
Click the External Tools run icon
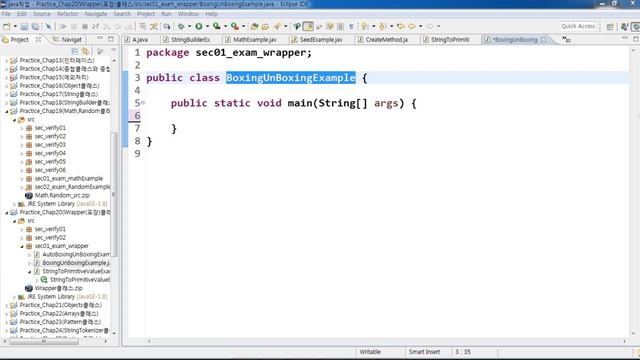coord(235,27)
